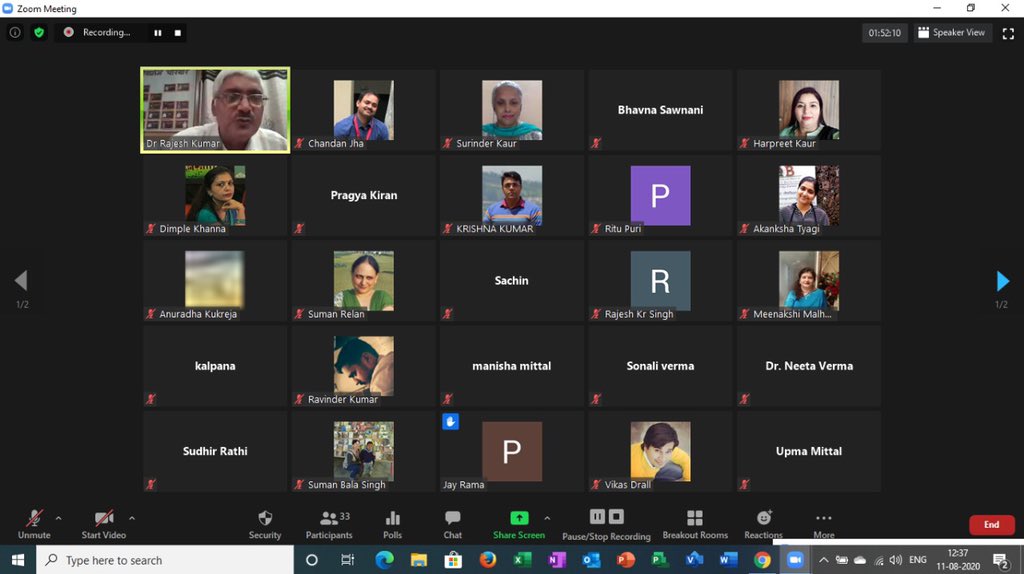This screenshot has width=1024, height=574.
Task: Click the green encryption shield icon
Action: pyautogui.click(x=39, y=33)
